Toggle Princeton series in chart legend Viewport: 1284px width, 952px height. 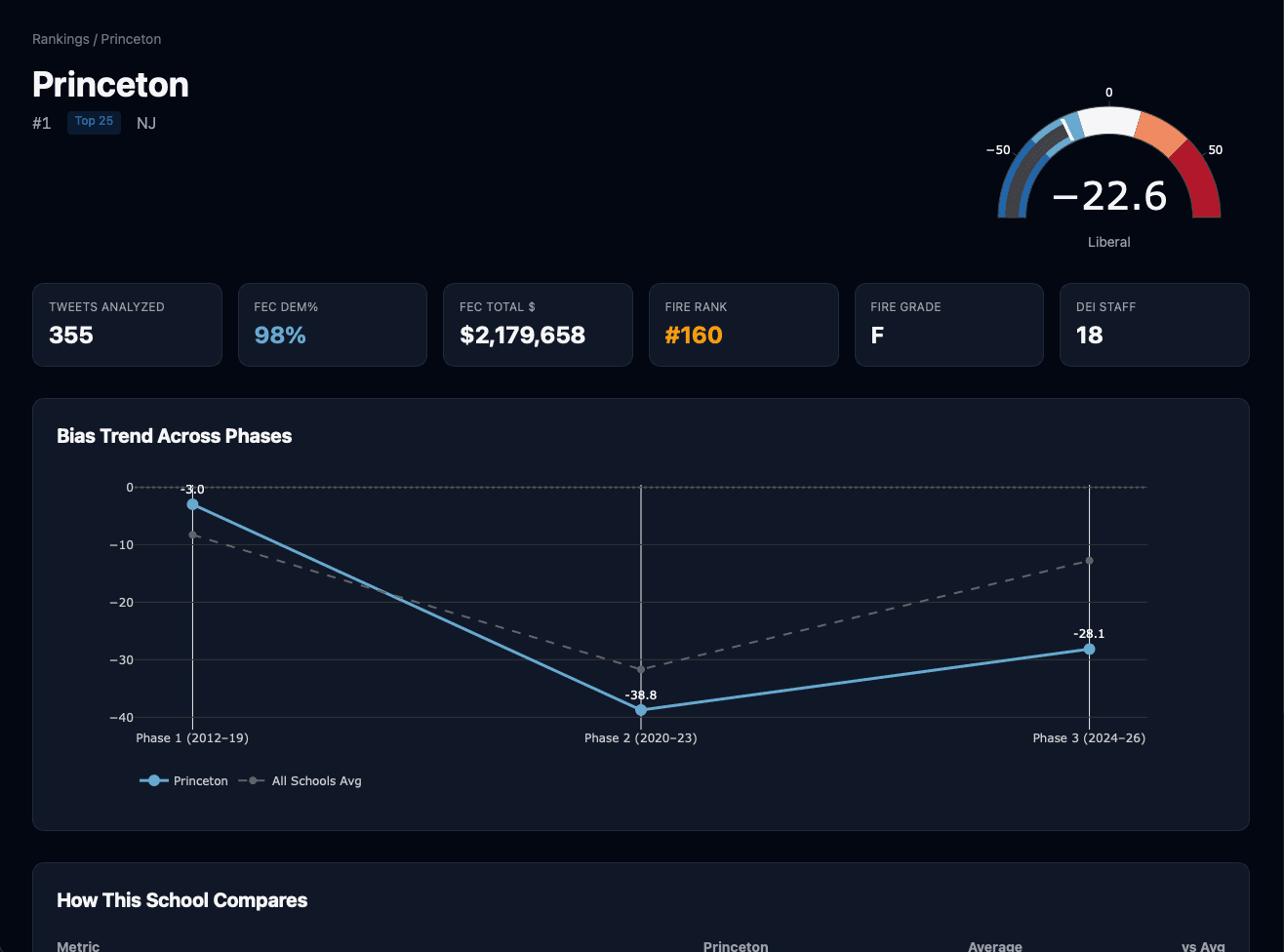[x=185, y=781]
